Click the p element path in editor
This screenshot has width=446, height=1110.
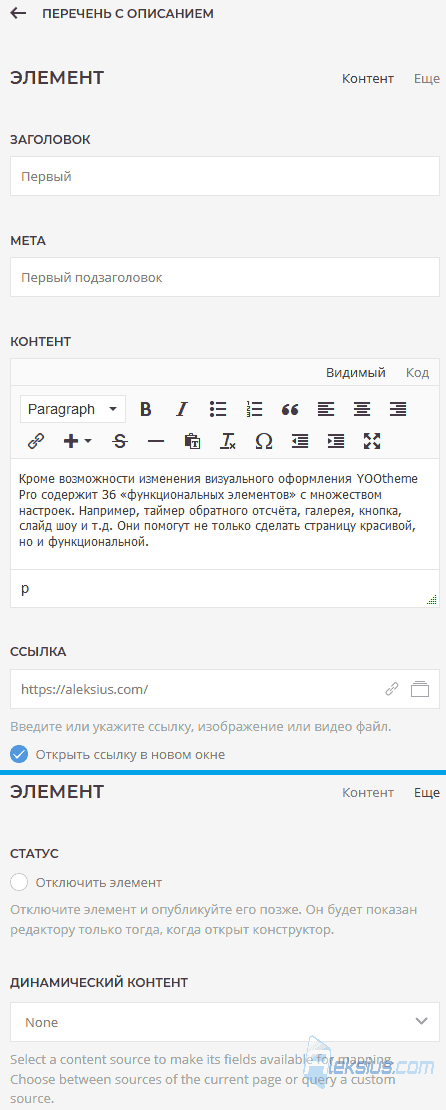click(25, 589)
